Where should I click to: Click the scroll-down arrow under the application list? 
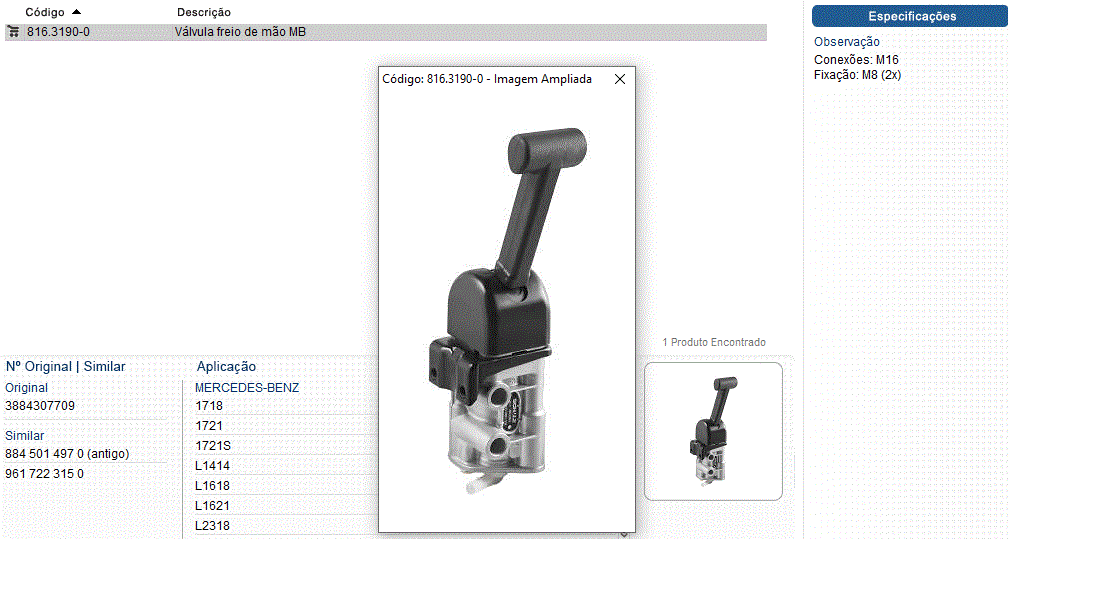[625, 535]
